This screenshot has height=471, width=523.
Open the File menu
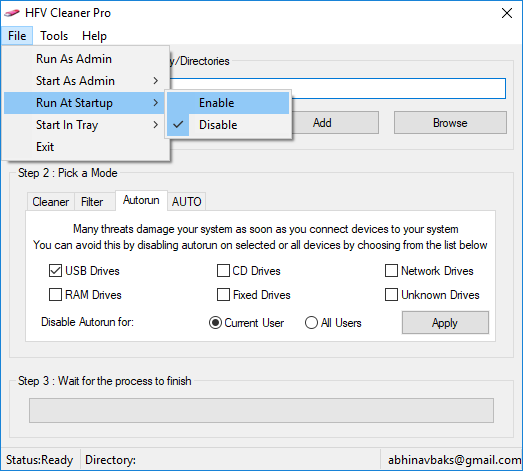(17, 36)
